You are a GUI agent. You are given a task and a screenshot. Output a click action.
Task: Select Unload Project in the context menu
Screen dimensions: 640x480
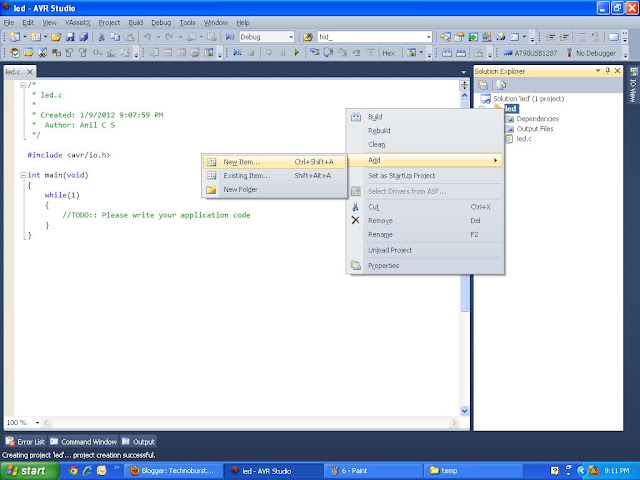point(424,250)
